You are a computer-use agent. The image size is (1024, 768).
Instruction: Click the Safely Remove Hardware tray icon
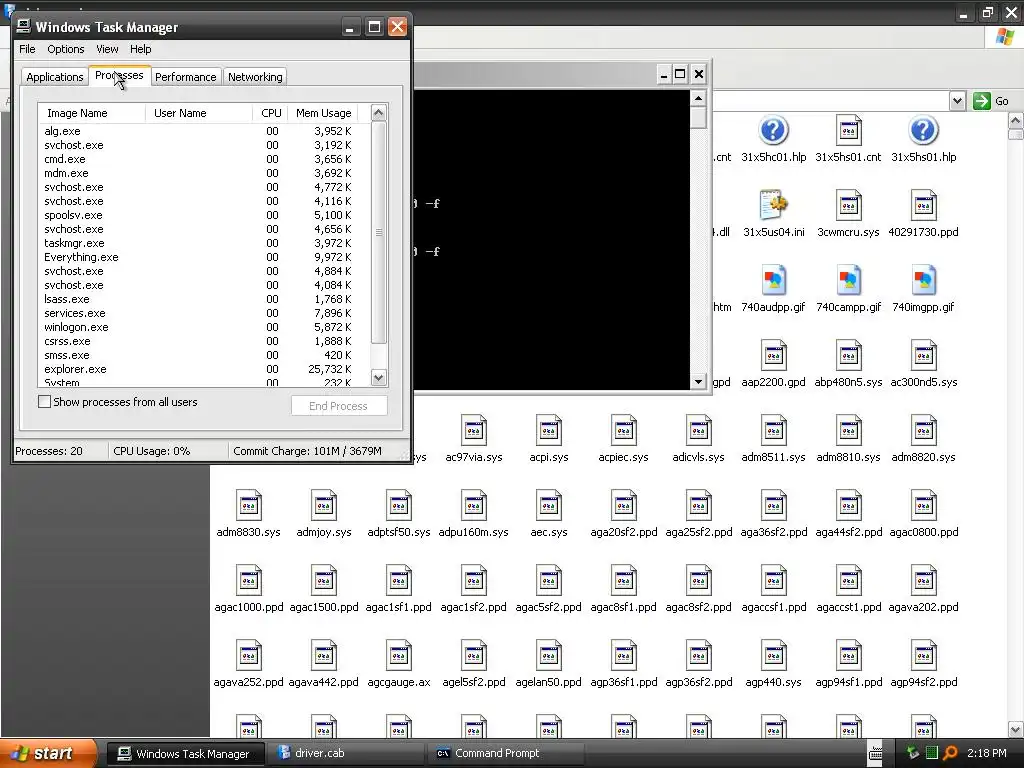pyautogui.click(x=913, y=753)
